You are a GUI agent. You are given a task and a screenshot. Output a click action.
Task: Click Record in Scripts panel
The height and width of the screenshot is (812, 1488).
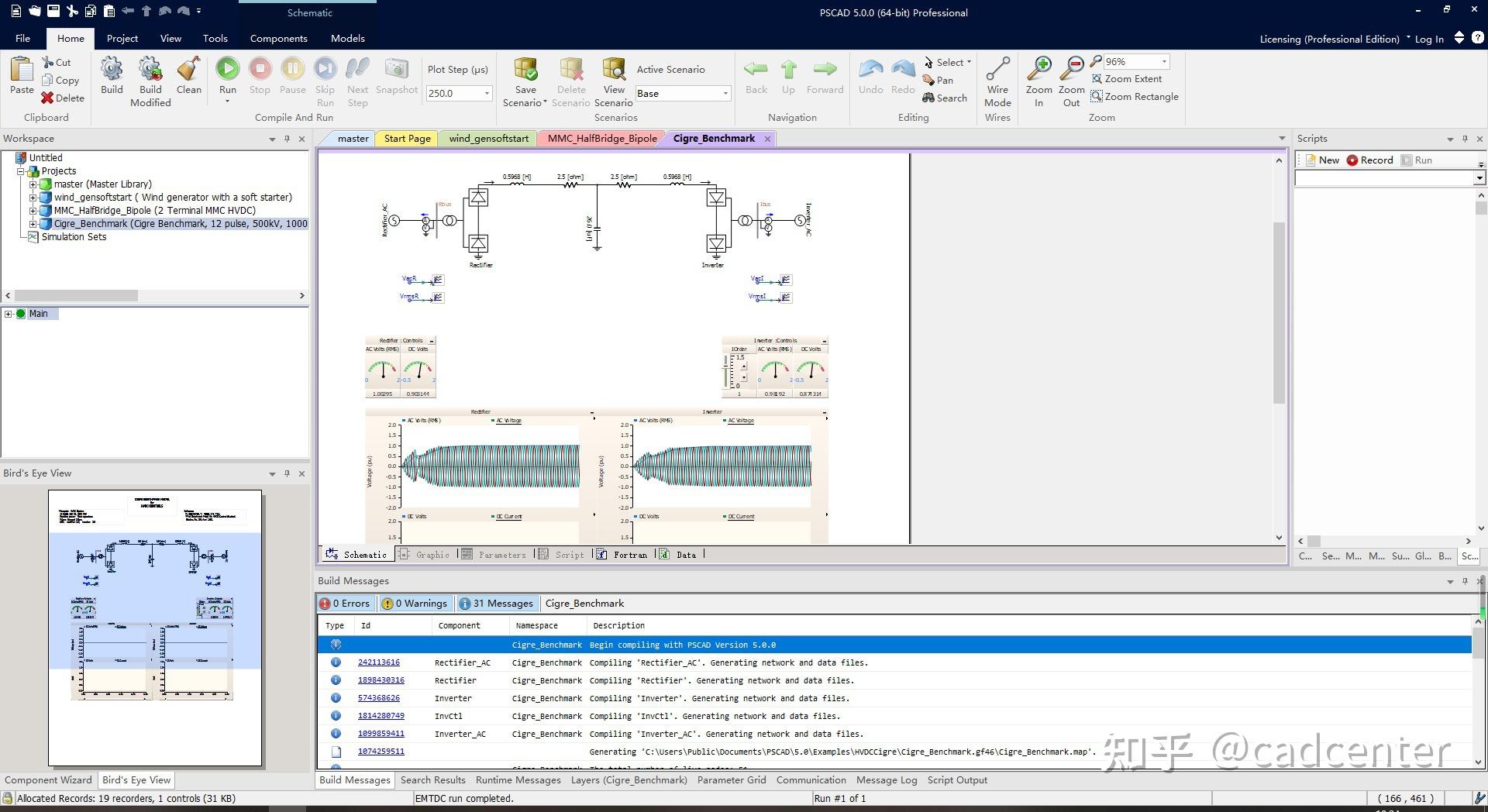click(x=1369, y=160)
